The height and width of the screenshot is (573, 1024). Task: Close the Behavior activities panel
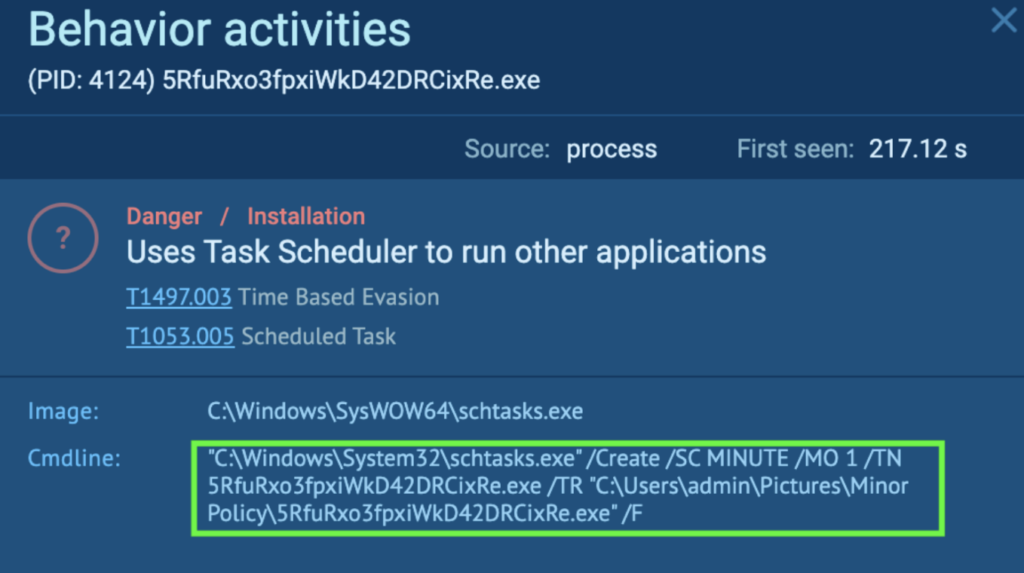click(x=1003, y=20)
